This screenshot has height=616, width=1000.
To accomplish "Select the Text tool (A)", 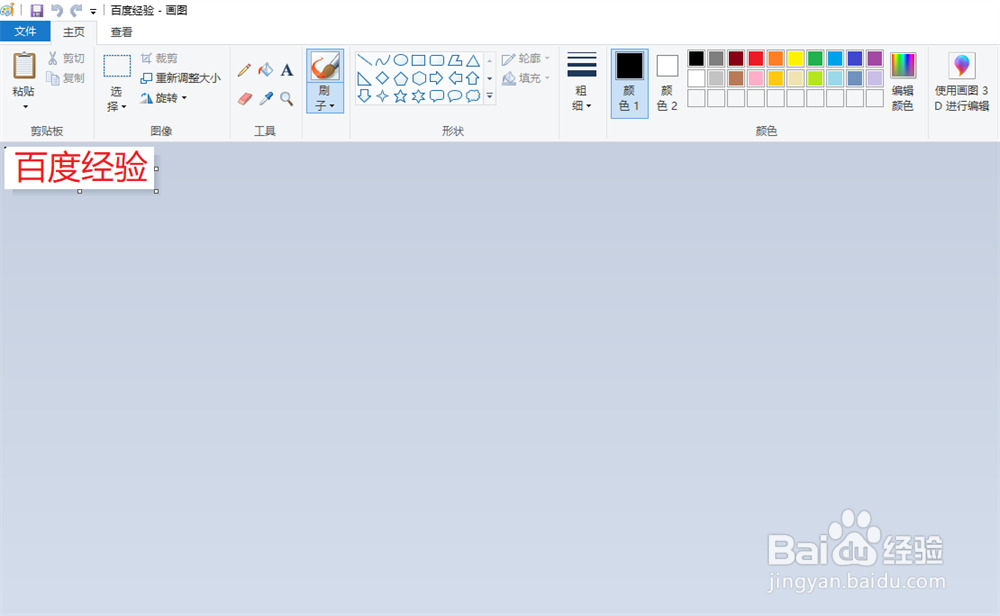I will [x=287, y=70].
